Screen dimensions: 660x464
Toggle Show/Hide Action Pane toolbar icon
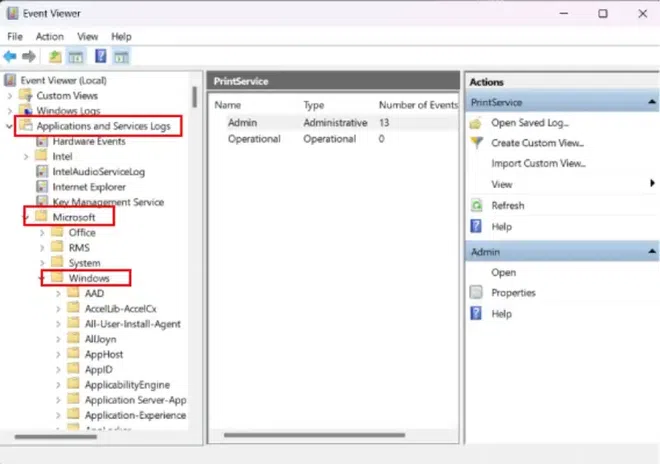[121, 56]
